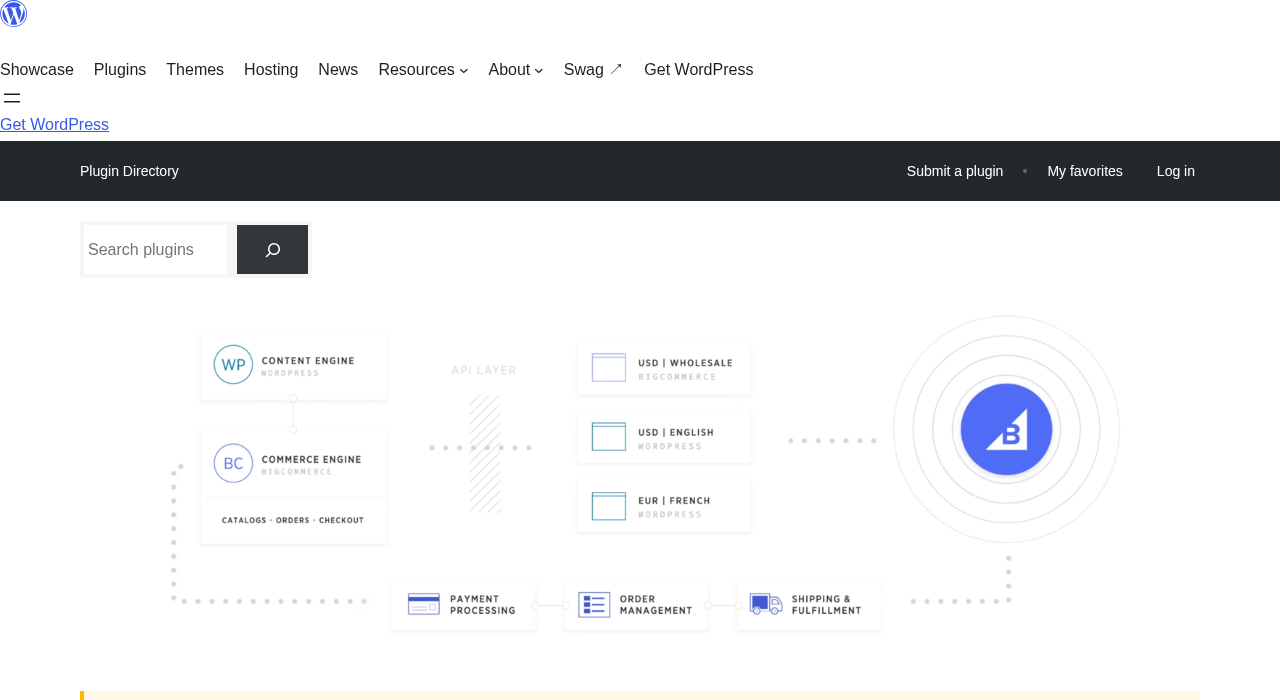The width and height of the screenshot is (1280, 700).
Task: Click Get WordPress in the navigation bar
Action: click(698, 70)
